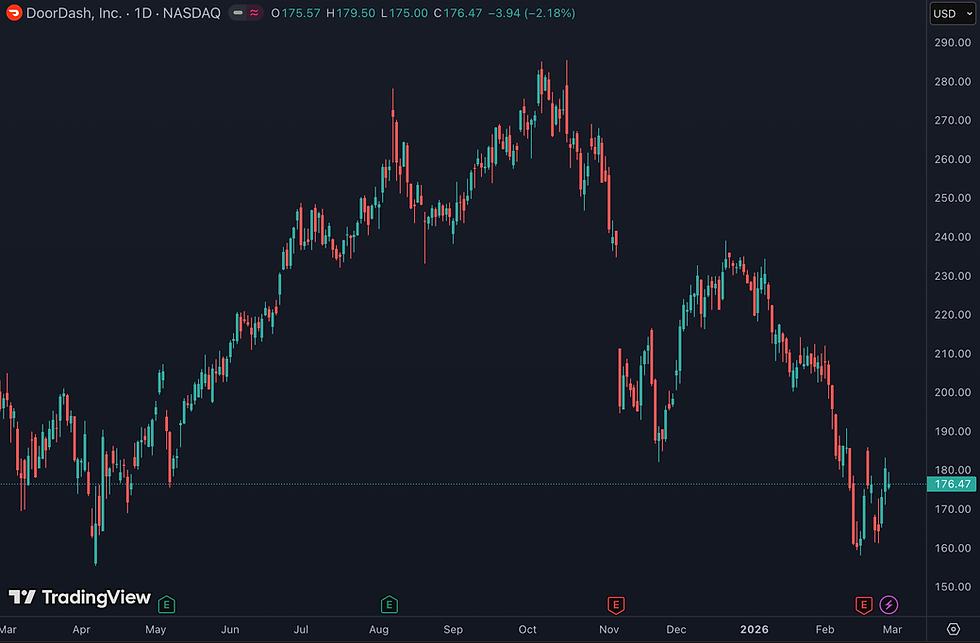Click the Oct label on time axis
The image size is (980, 643).
click(x=527, y=629)
